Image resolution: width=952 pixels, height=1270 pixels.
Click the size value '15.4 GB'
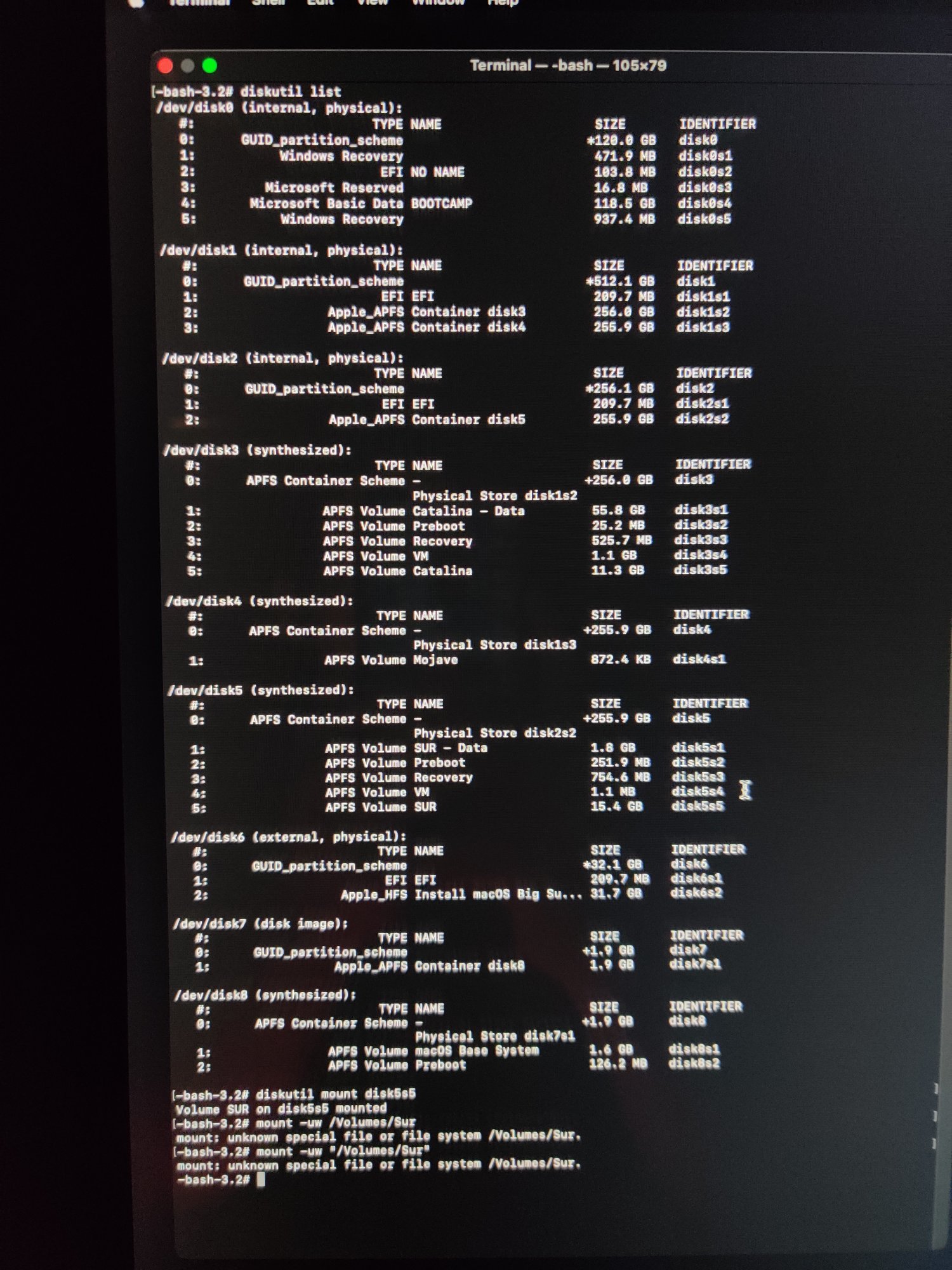tap(616, 806)
